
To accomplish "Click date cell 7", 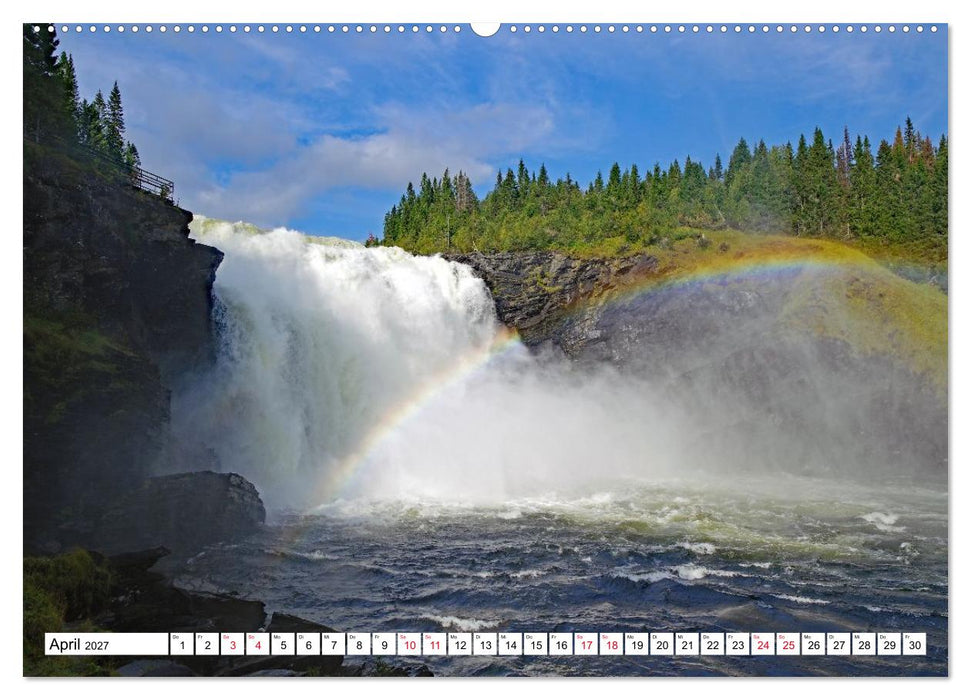I will click(333, 644).
